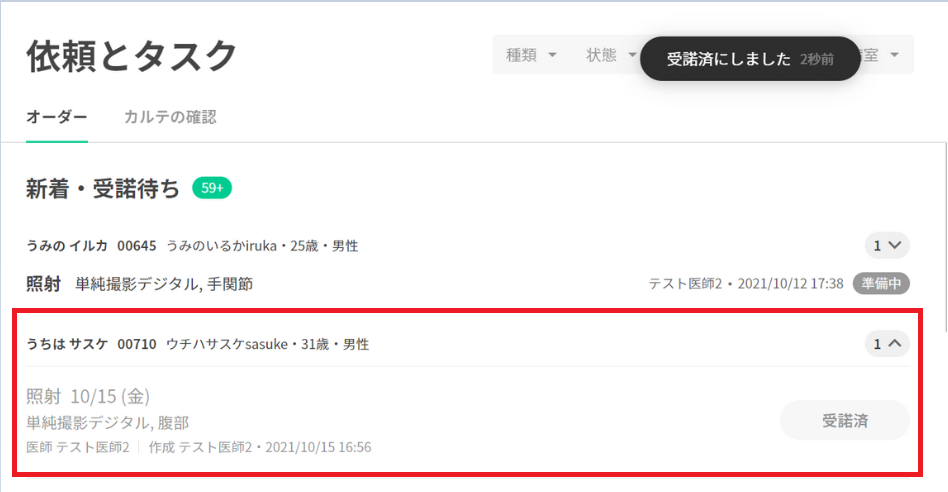Click the テスト医師2・2021/10/12 17:38 timestamp
Viewport: 948px width, 492px height.
click(x=745, y=283)
